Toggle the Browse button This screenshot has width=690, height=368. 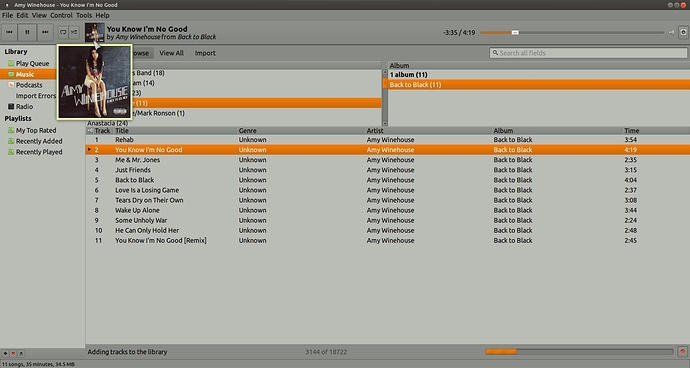point(142,53)
